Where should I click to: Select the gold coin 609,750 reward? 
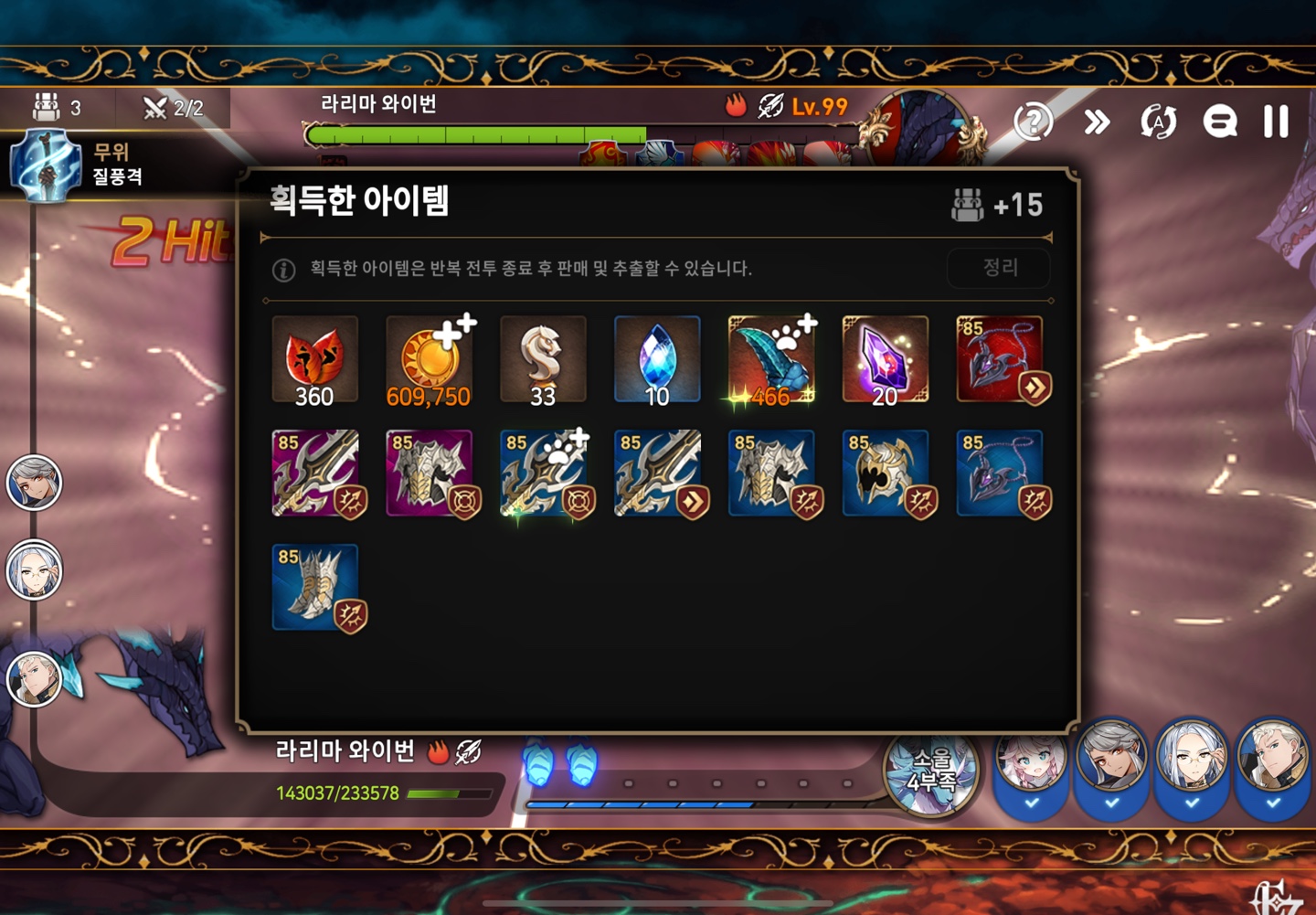pyautogui.click(x=430, y=360)
